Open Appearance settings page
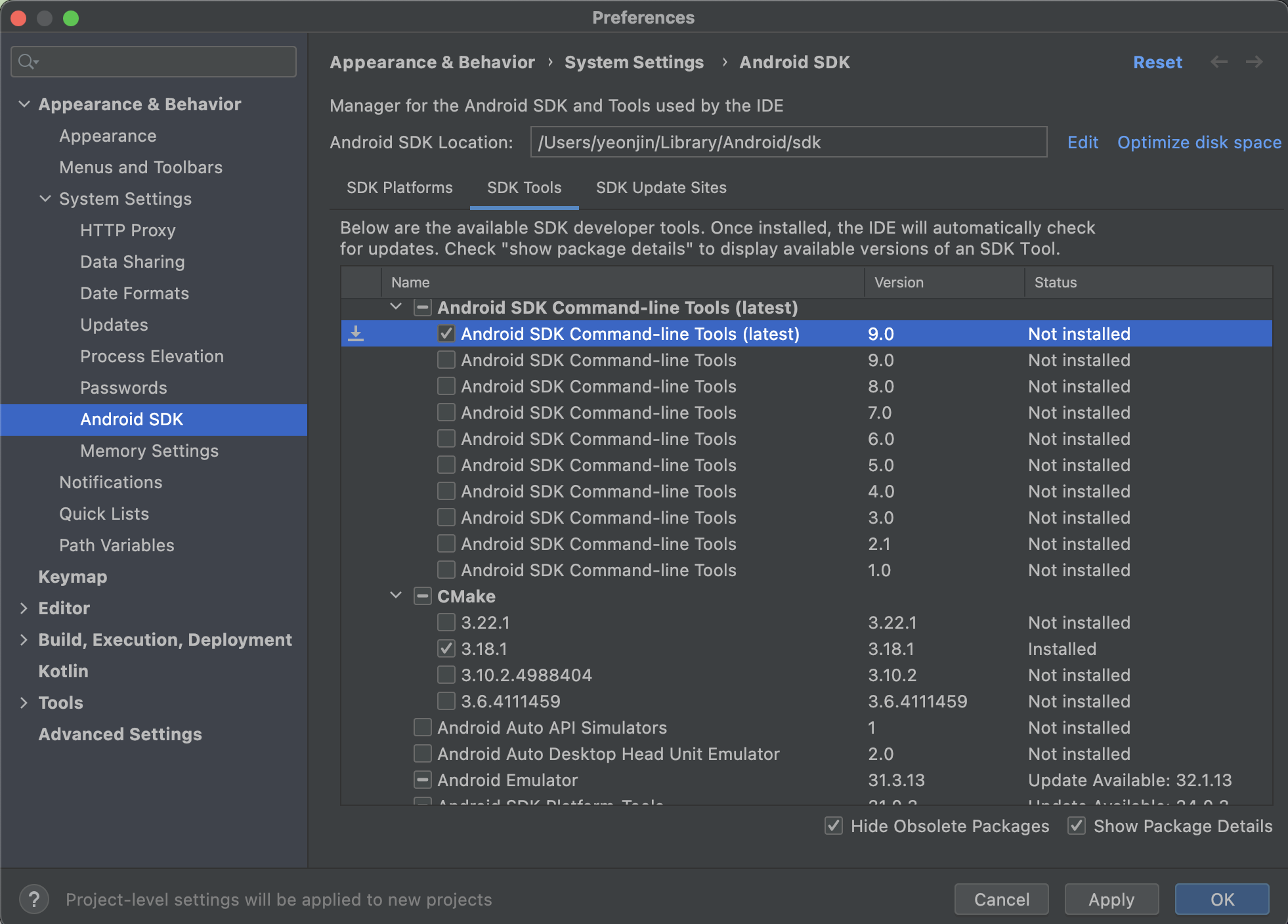This screenshot has height=924, width=1288. [108, 136]
